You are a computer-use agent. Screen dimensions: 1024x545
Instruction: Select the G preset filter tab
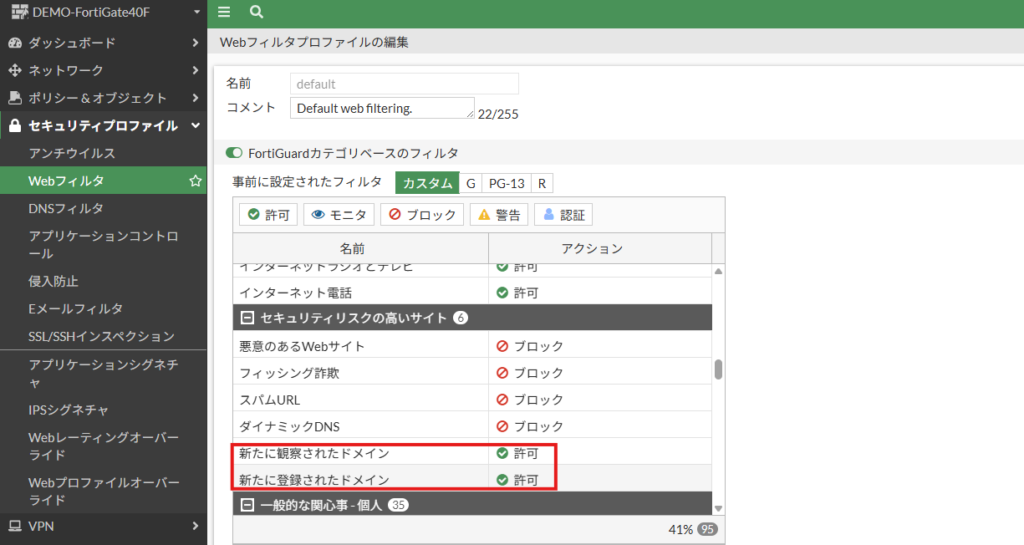[470, 183]
